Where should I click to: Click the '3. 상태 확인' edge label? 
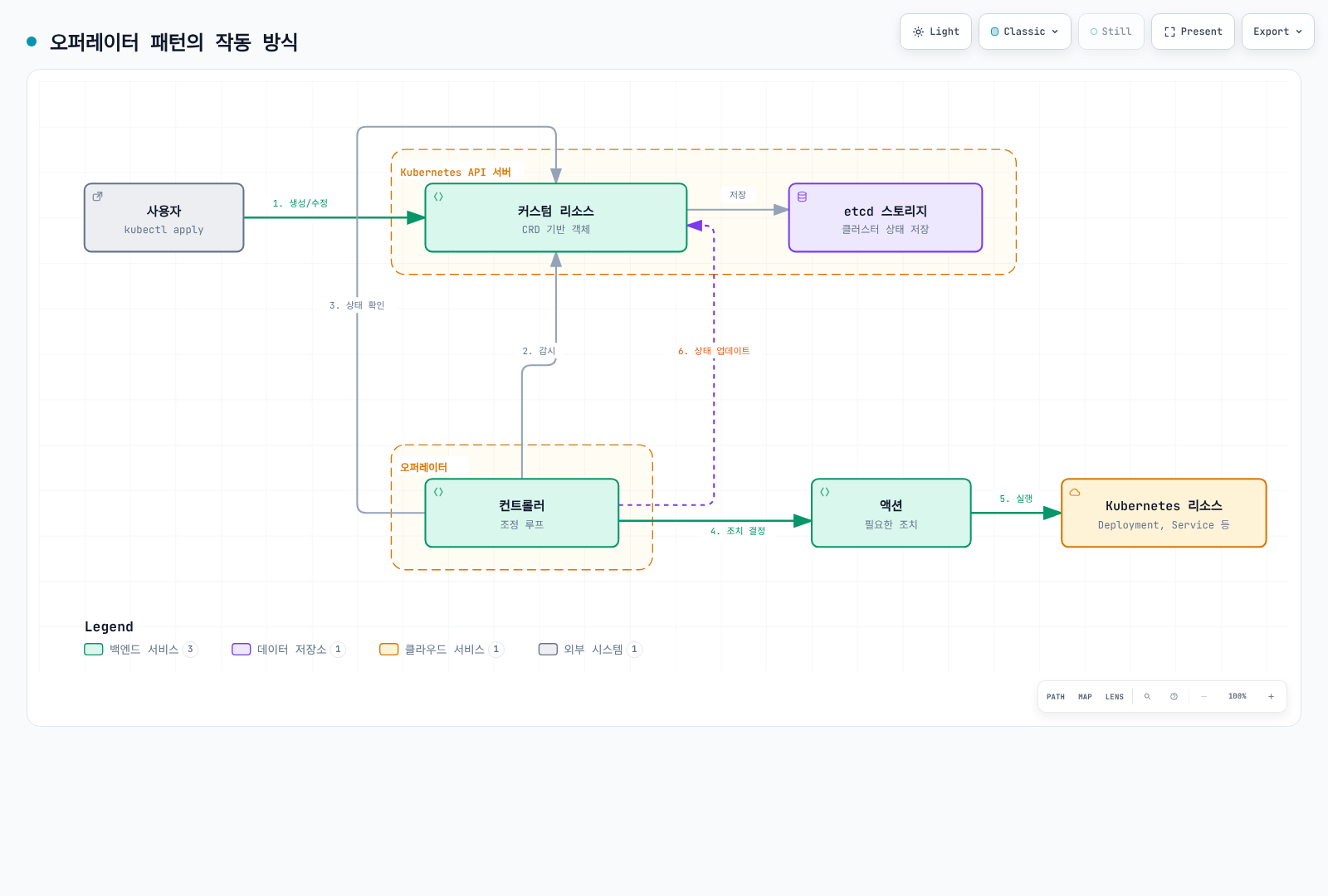(357, 305)
